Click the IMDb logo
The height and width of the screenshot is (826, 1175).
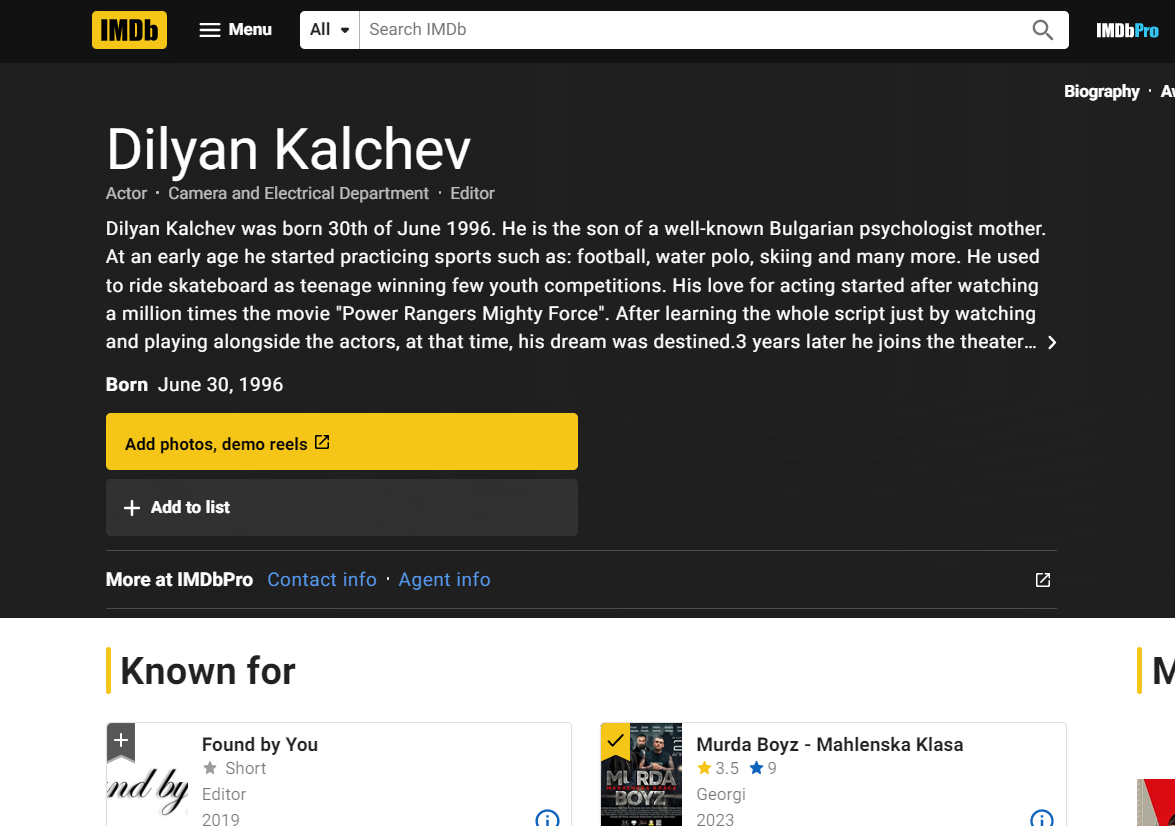(x=129, y=30)
